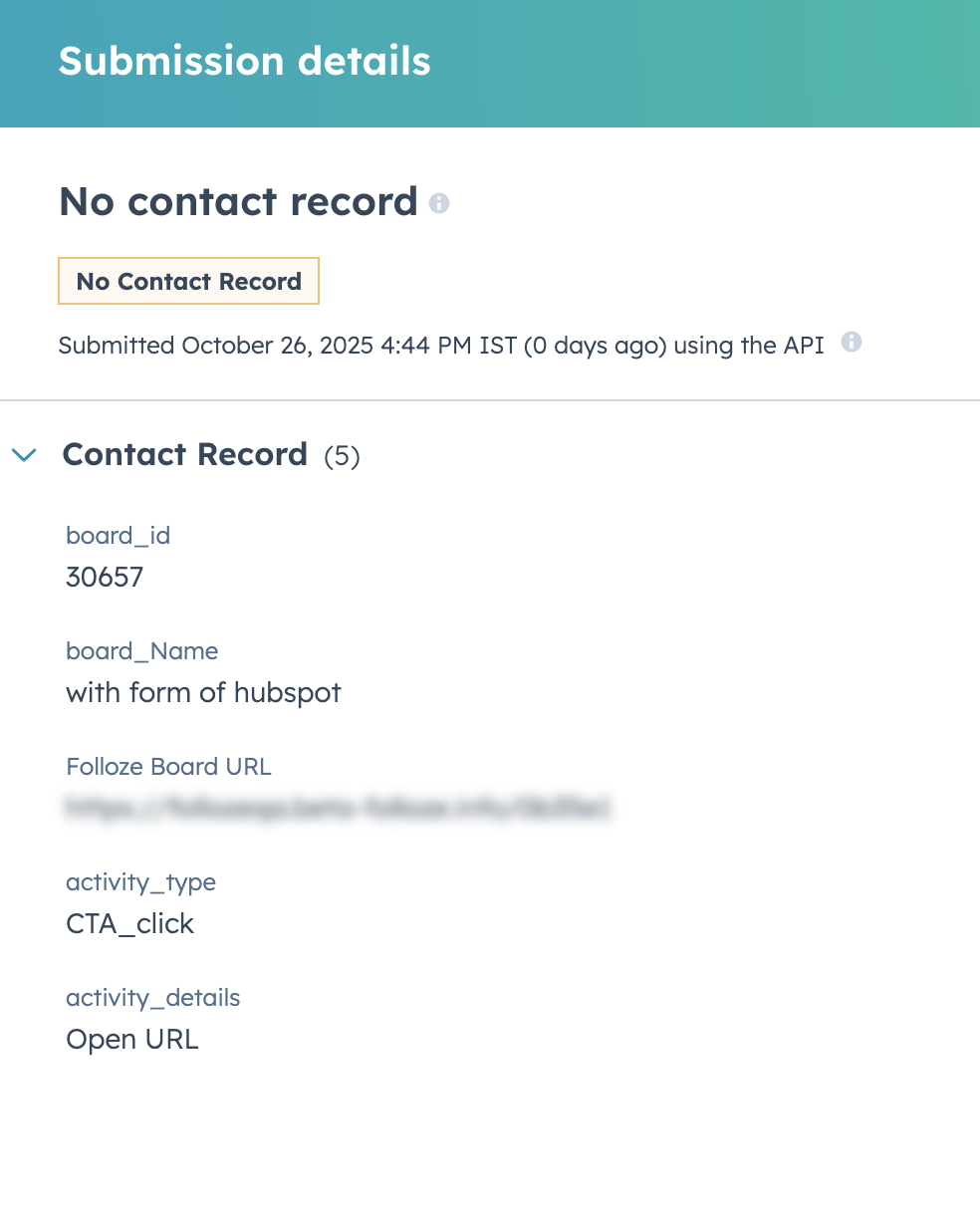Click the info icon beside No contact record heading

439,203
